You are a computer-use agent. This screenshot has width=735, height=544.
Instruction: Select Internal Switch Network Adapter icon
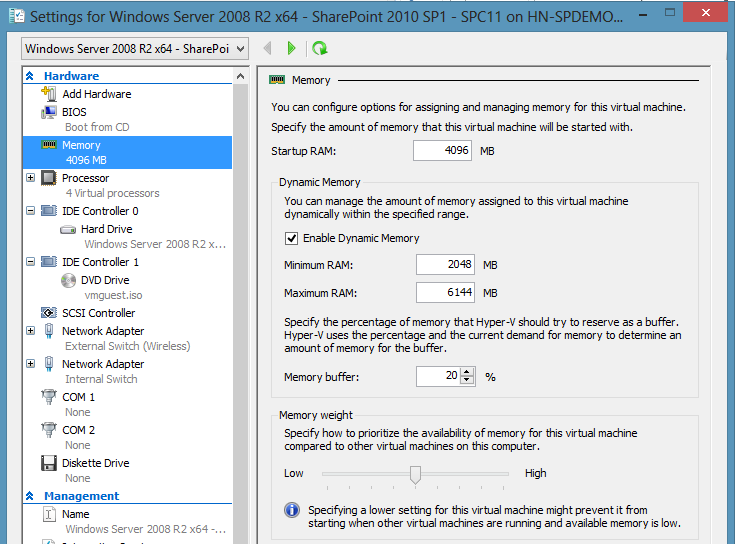tap(49, 364)
